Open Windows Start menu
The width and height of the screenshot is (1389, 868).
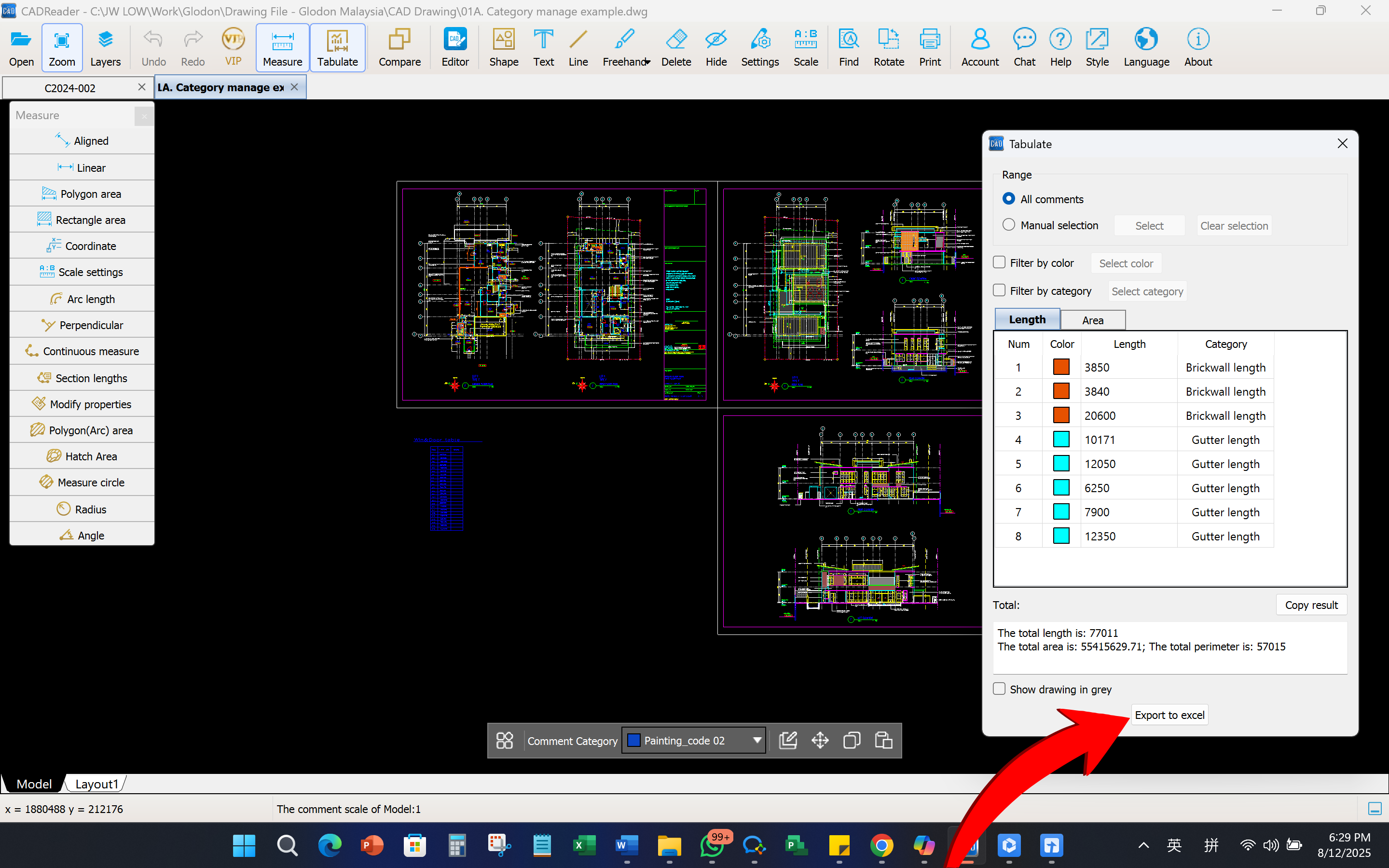(244, 845)
